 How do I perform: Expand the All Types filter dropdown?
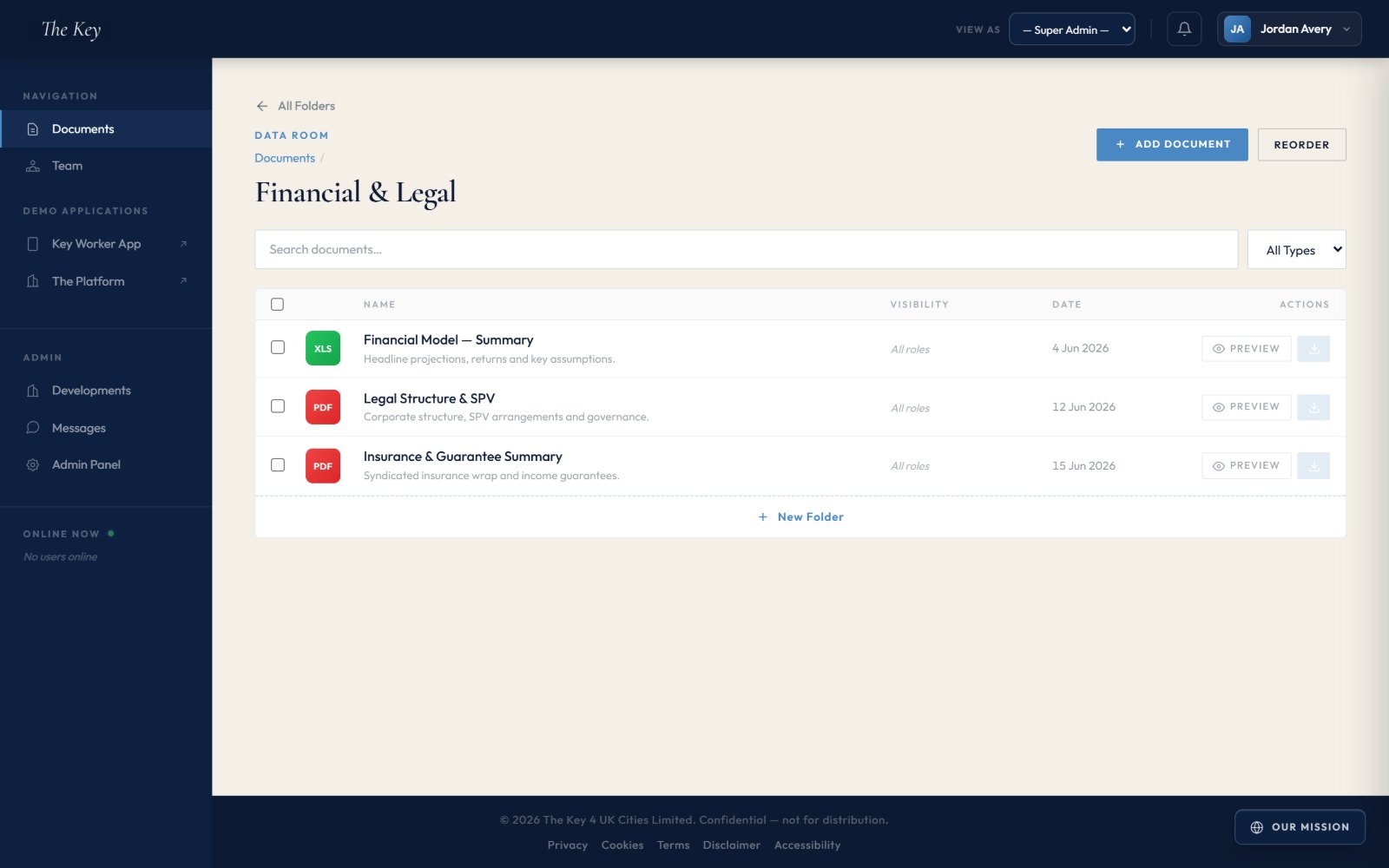point(1297,250)
